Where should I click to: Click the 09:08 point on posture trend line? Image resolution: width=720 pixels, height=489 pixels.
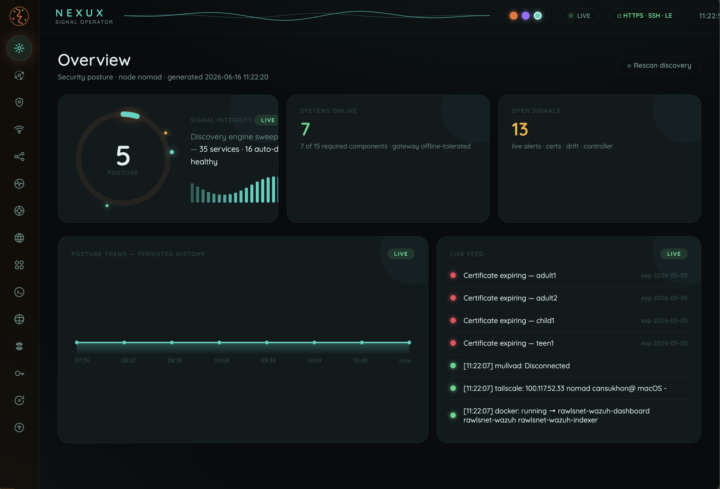219,342
